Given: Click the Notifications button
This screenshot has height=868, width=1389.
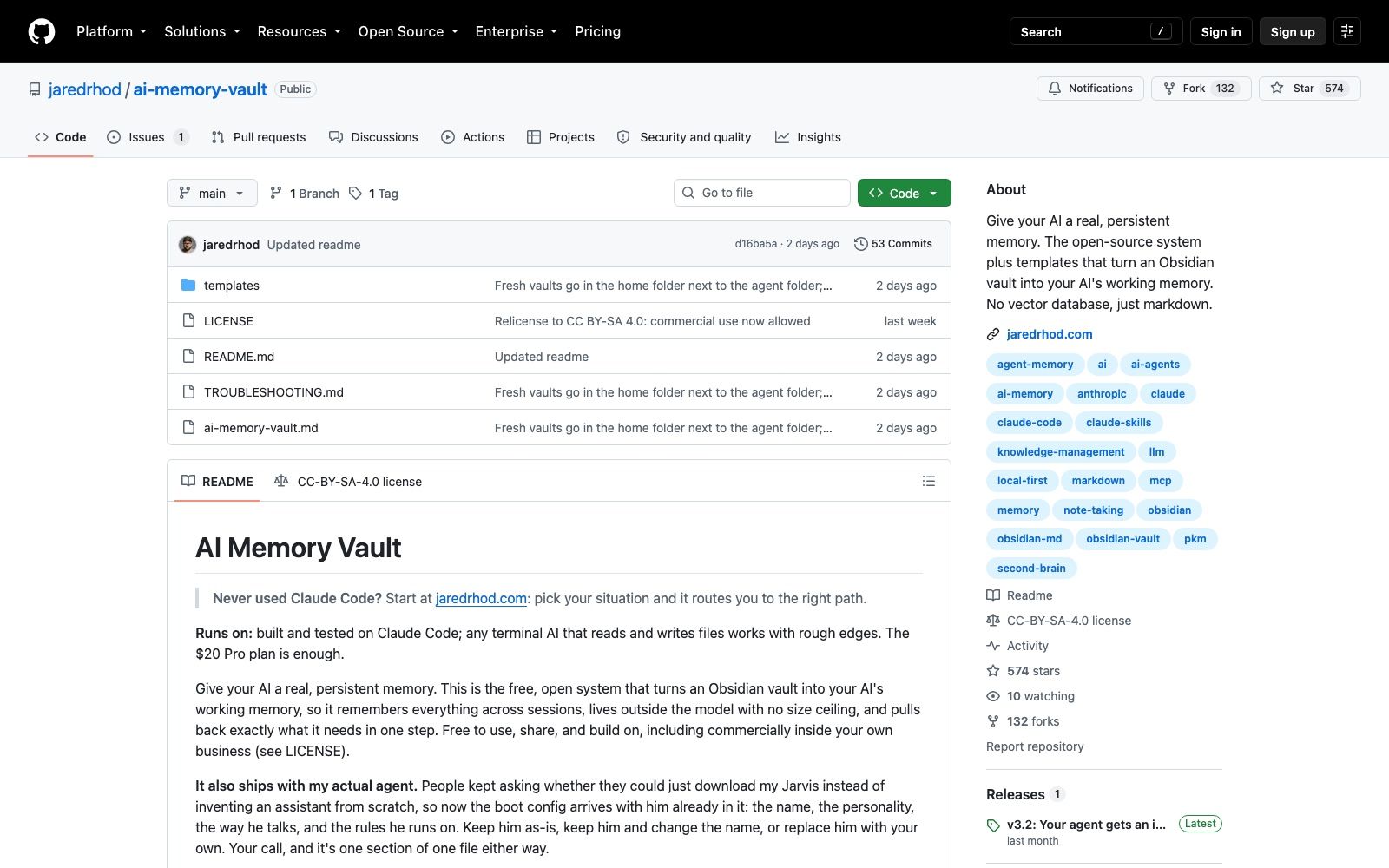Looking at the screenshot, I should tap(1090, 89).
